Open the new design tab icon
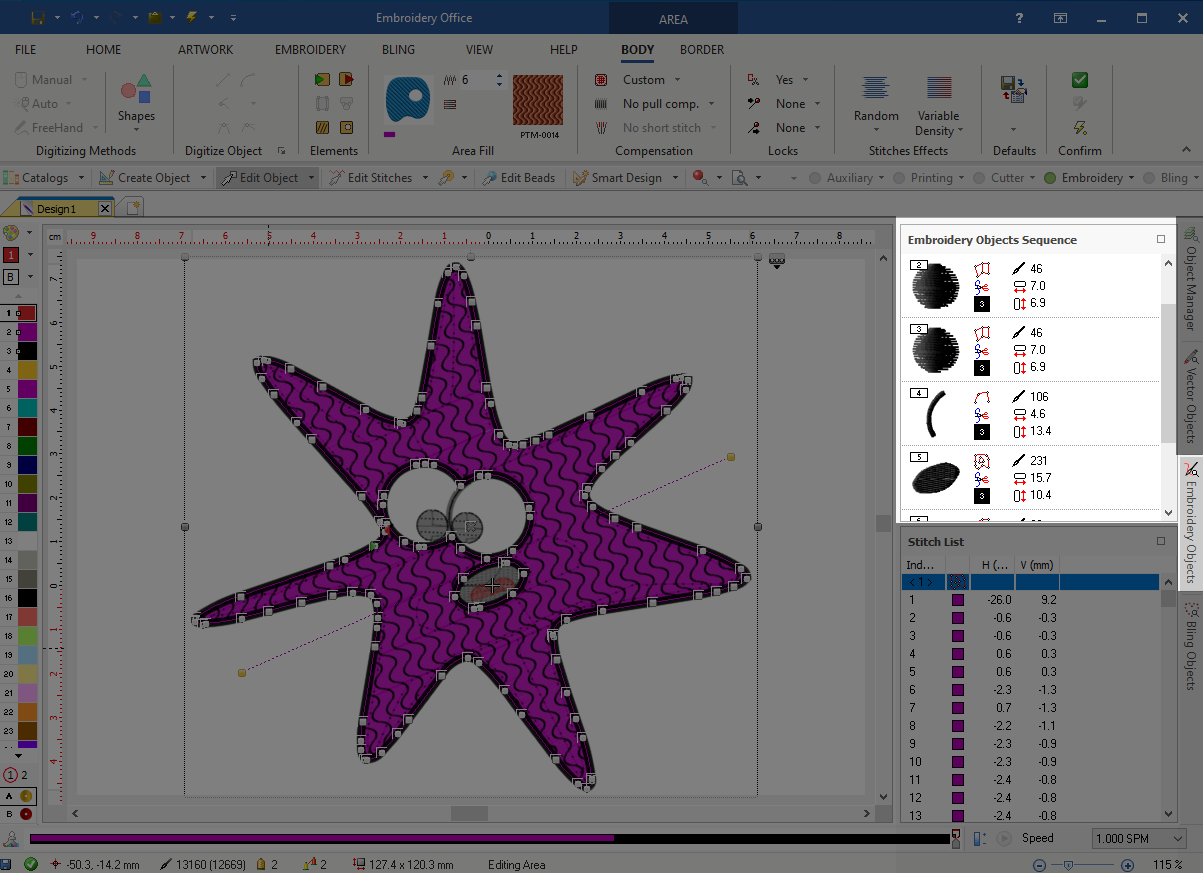 coord(133,207)
